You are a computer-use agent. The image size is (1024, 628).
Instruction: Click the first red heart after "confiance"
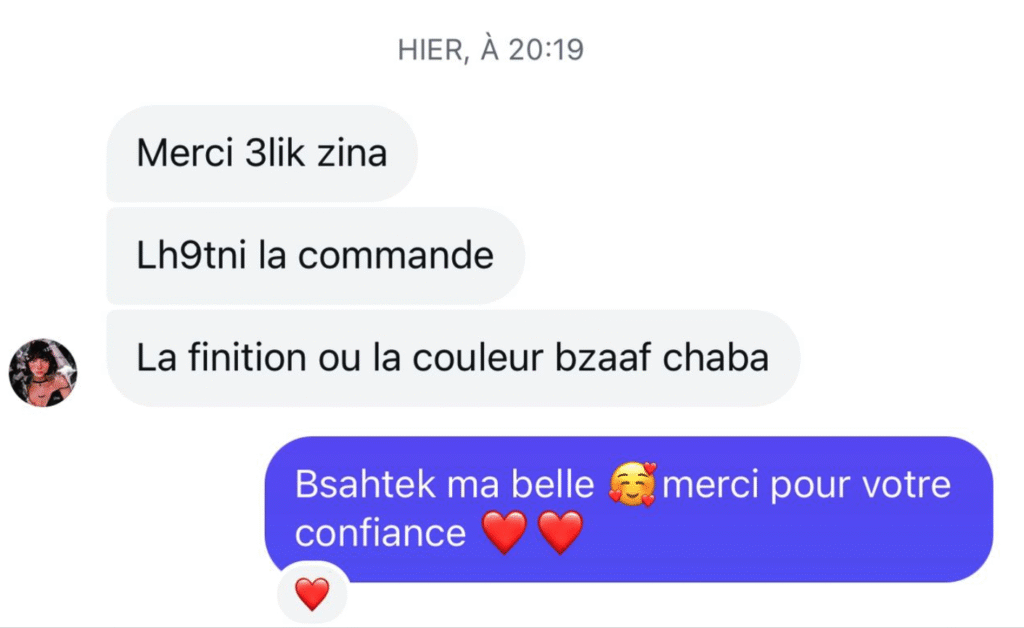point(504,532)
